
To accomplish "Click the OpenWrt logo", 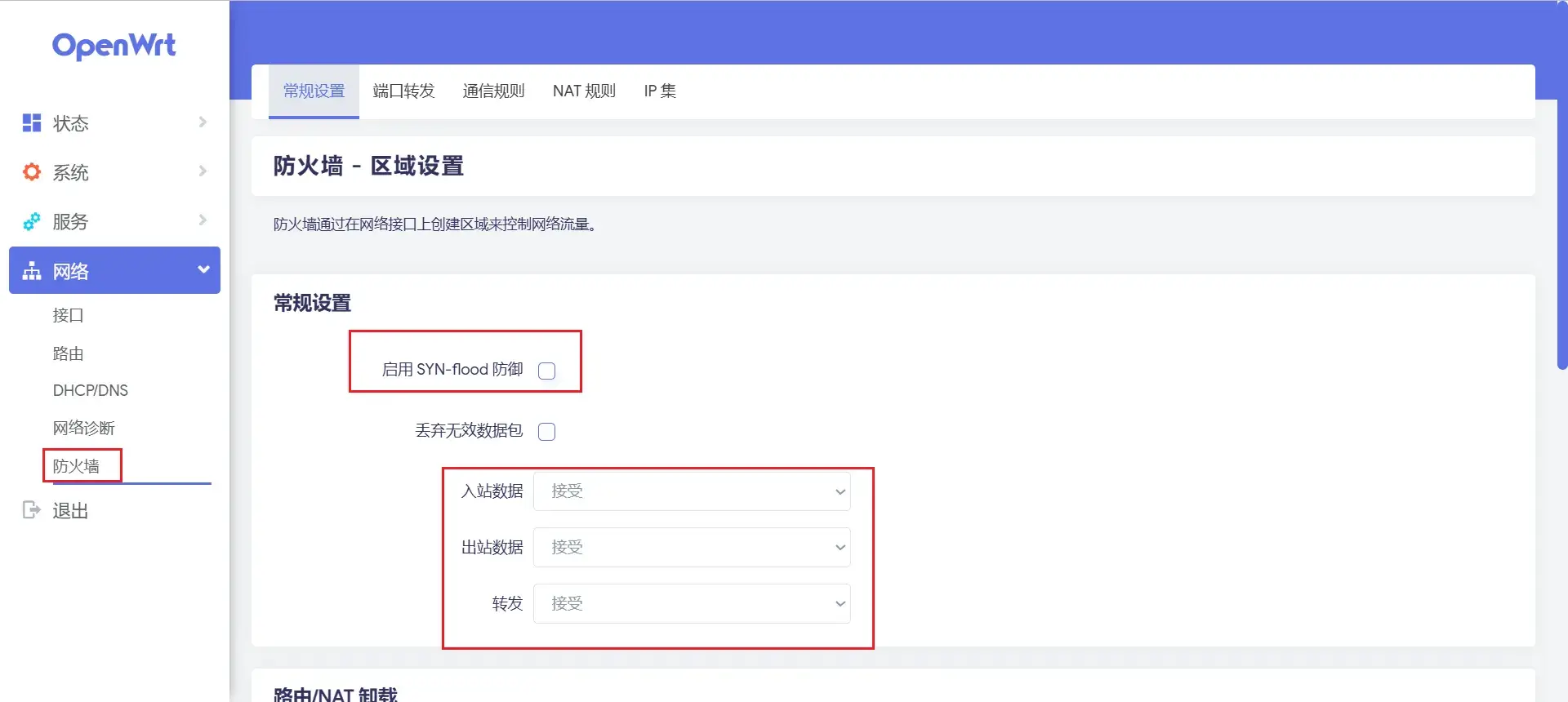I will [114, 46].
